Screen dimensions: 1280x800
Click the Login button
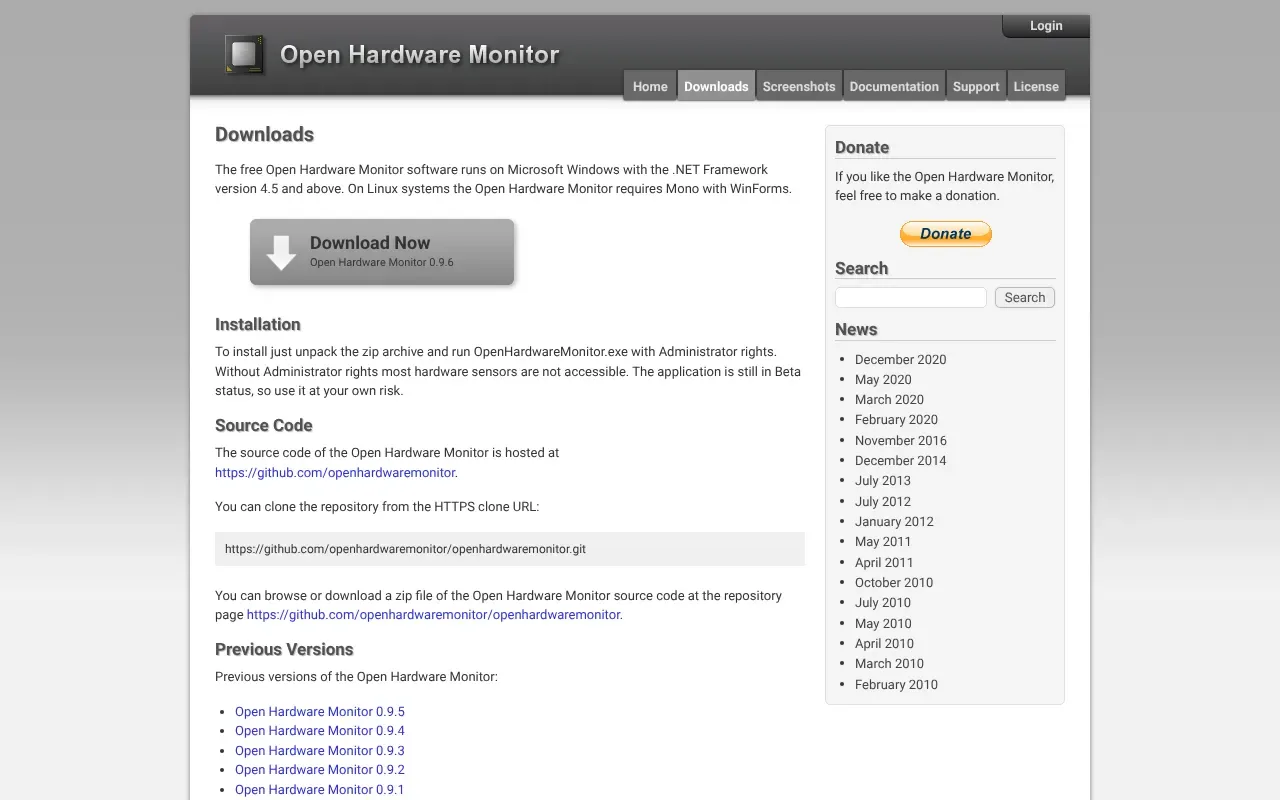pyautogui.click(x=1045, y=25)
